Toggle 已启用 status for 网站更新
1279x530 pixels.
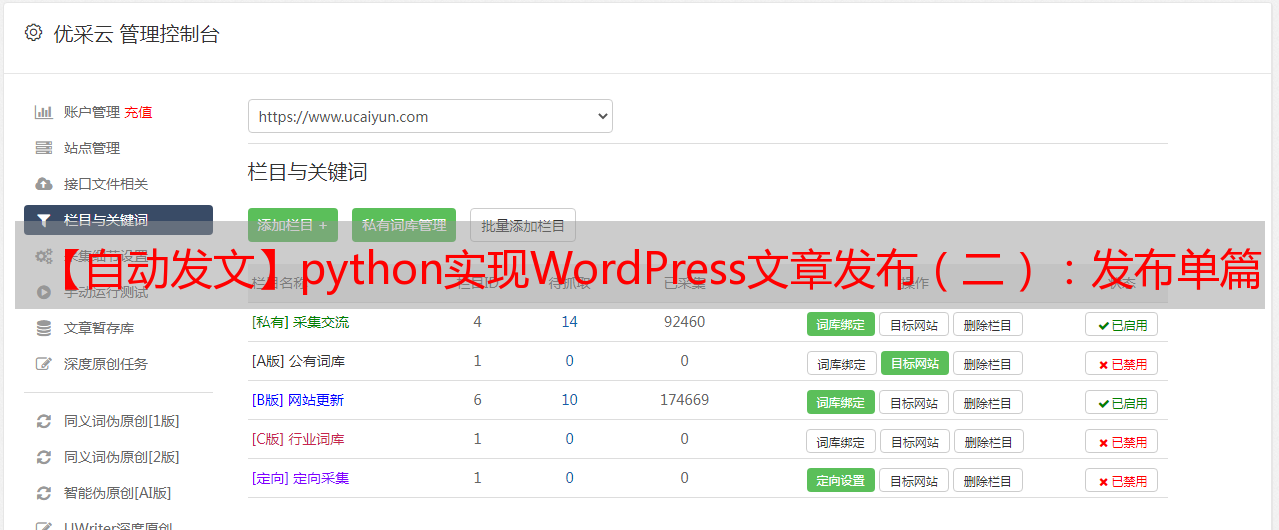click(1122, 402)
